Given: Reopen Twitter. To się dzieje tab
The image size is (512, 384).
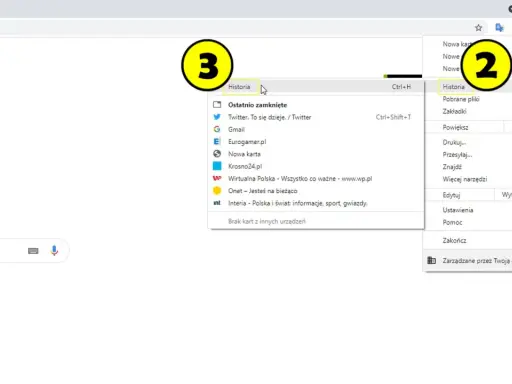Looking at the screenshot, I should point(316,117).
